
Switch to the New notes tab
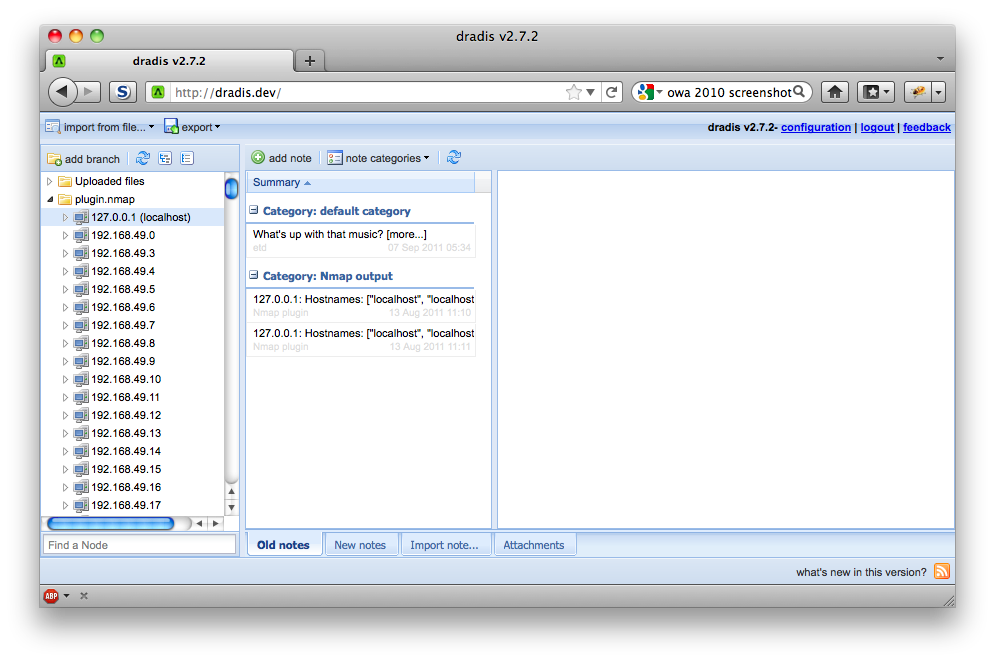(361, 544)
